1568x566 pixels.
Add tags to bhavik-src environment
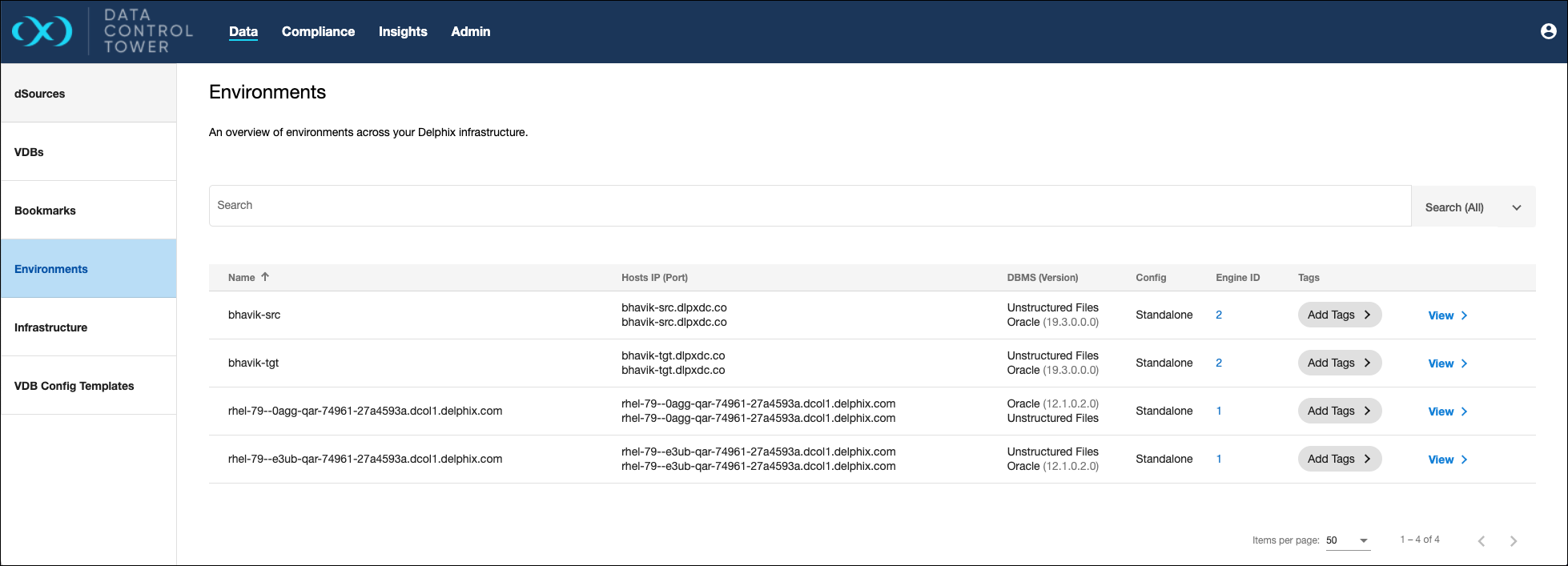pyautogui.click(x=1338, y=315)
